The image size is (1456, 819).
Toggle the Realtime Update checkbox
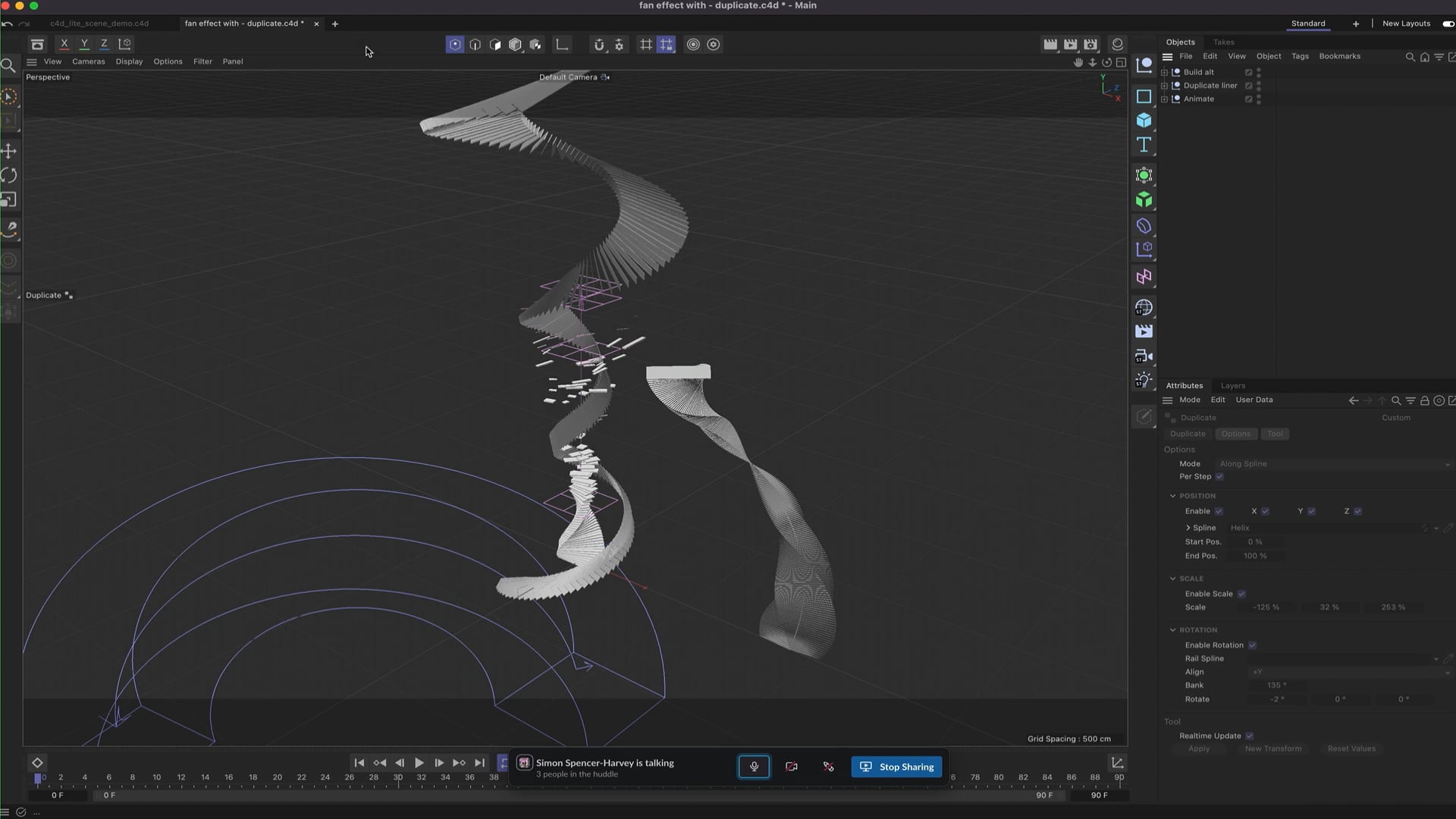click(x=1249, y=736)
